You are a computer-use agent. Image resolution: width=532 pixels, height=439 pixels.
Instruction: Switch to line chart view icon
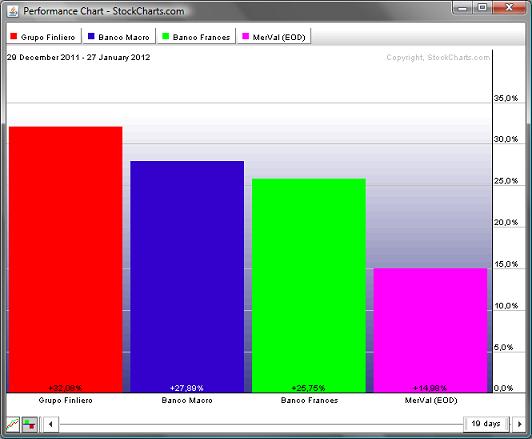(13, 424)
